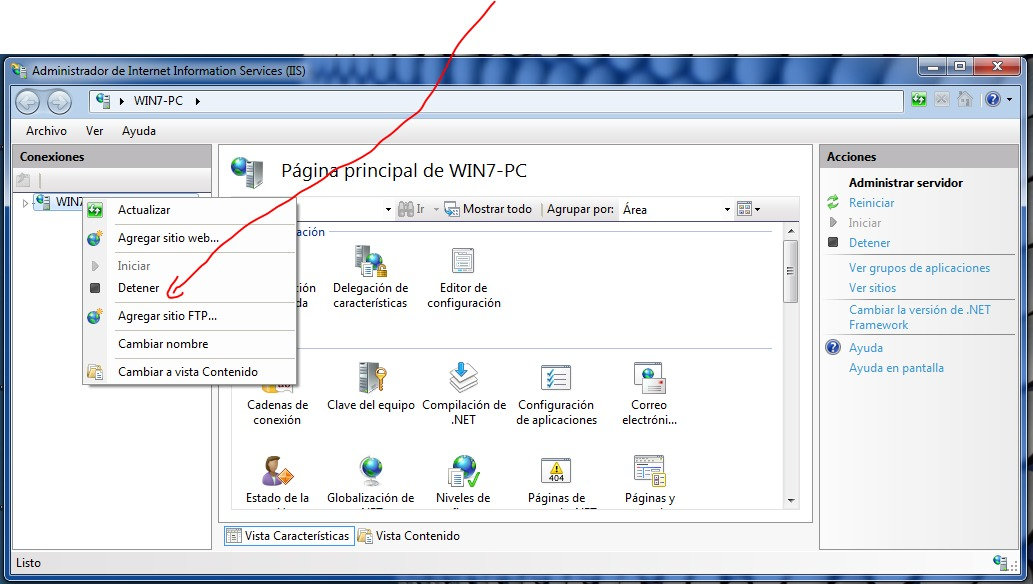Go forward with the navigation arrow
Viewport: 1033px width, 584px height.
pyautogui.click(x=59, y=102)
